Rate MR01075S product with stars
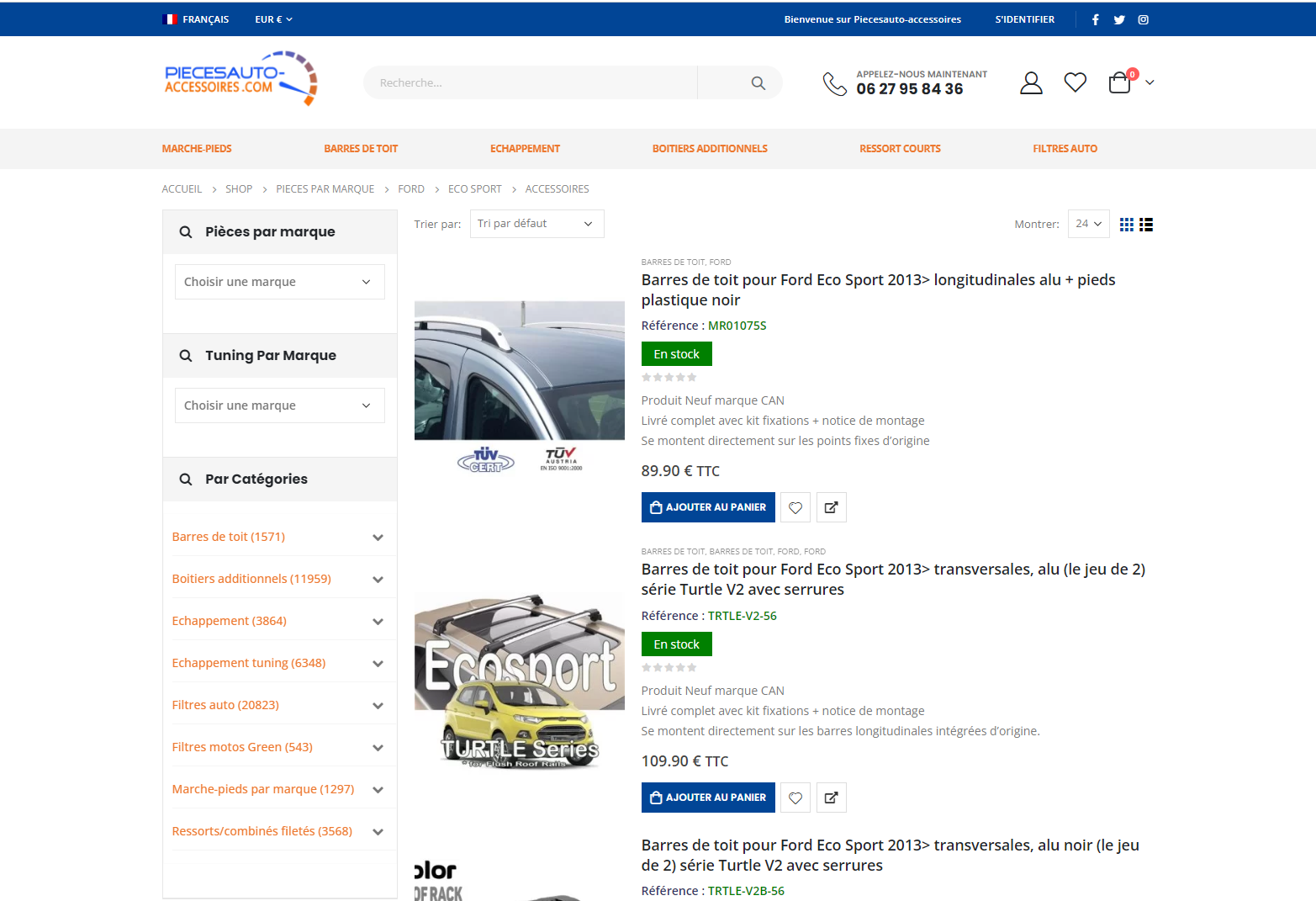1316x901 pixels. point(669,378)
